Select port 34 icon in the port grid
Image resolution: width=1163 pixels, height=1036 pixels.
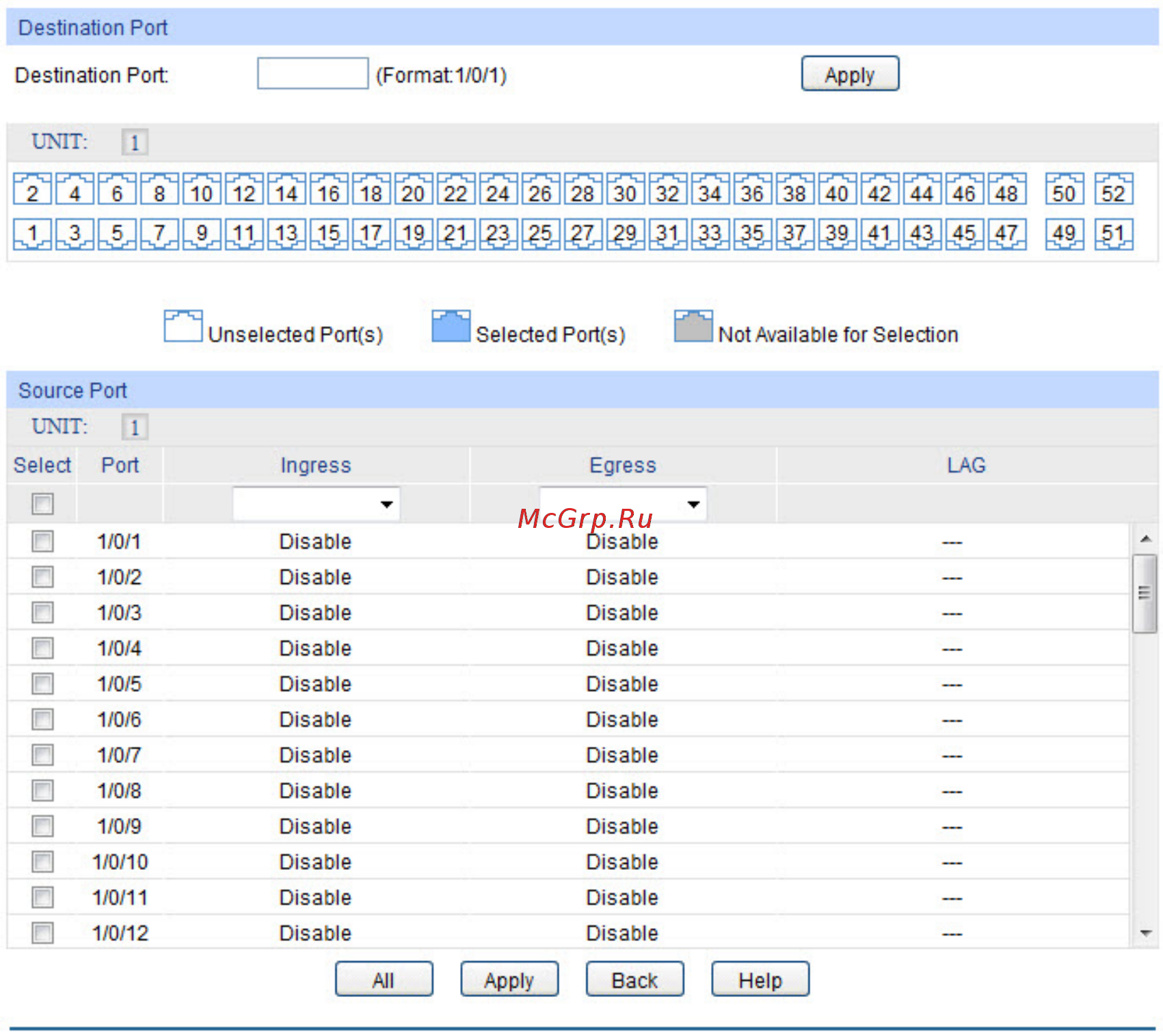click(710, 189)
